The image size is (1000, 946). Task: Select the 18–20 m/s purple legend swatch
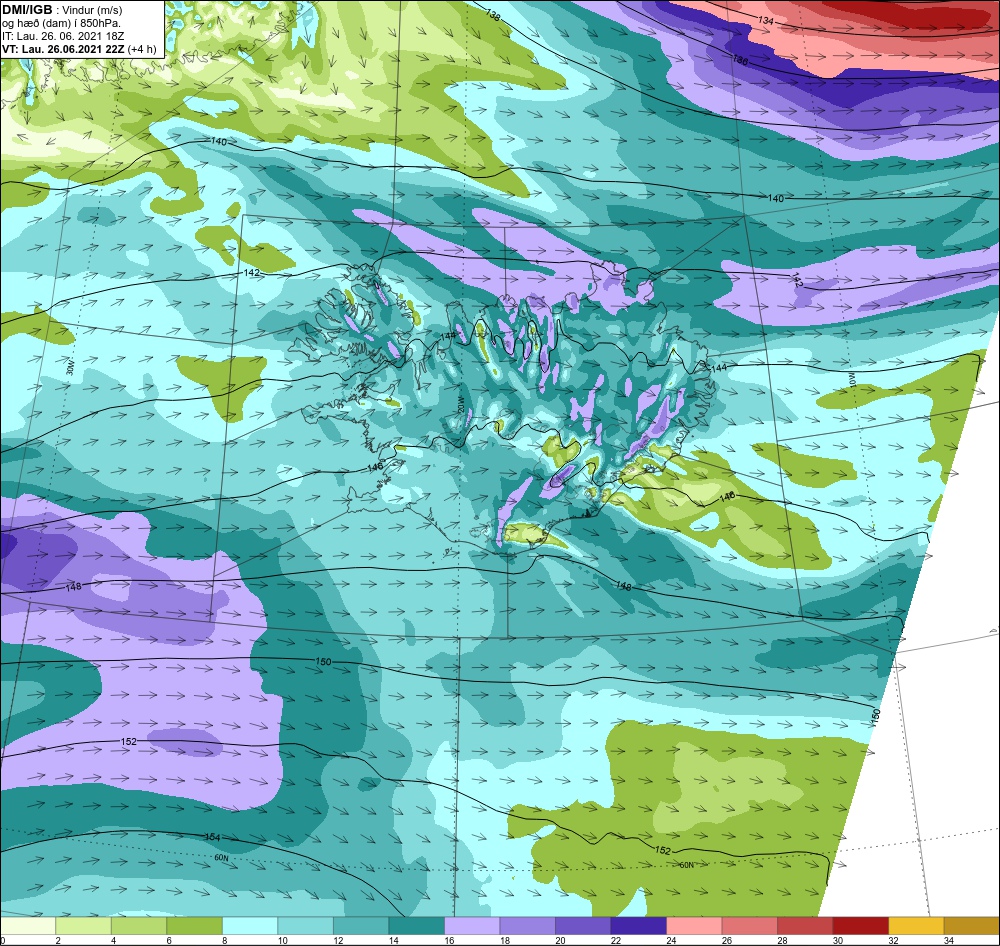pos(527,926)
